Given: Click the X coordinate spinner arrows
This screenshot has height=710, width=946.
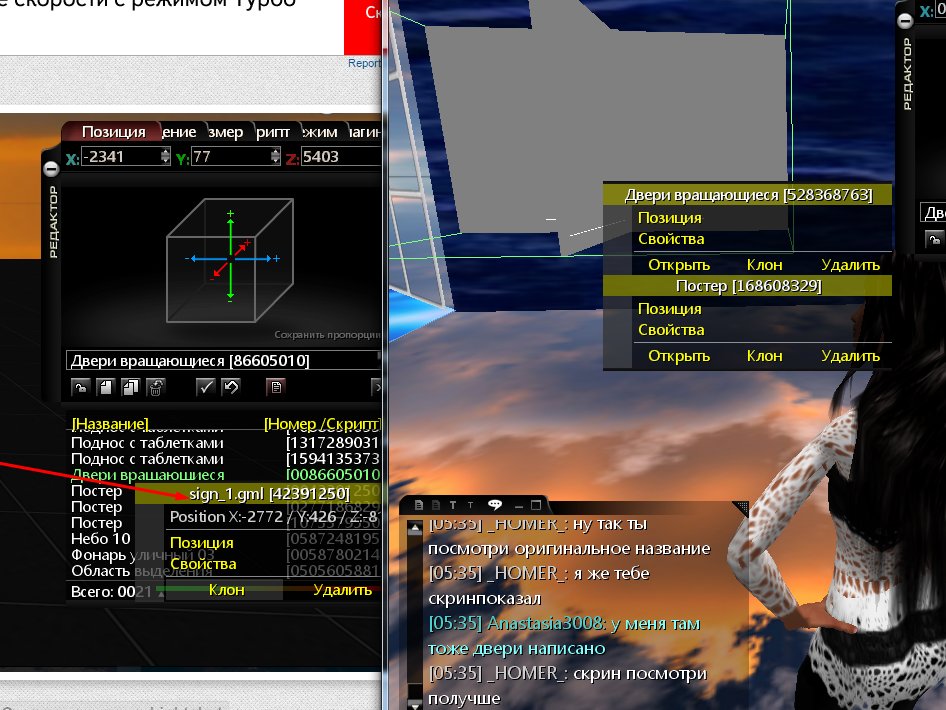Looking at the screenshot, I should (x=165, y=157).
